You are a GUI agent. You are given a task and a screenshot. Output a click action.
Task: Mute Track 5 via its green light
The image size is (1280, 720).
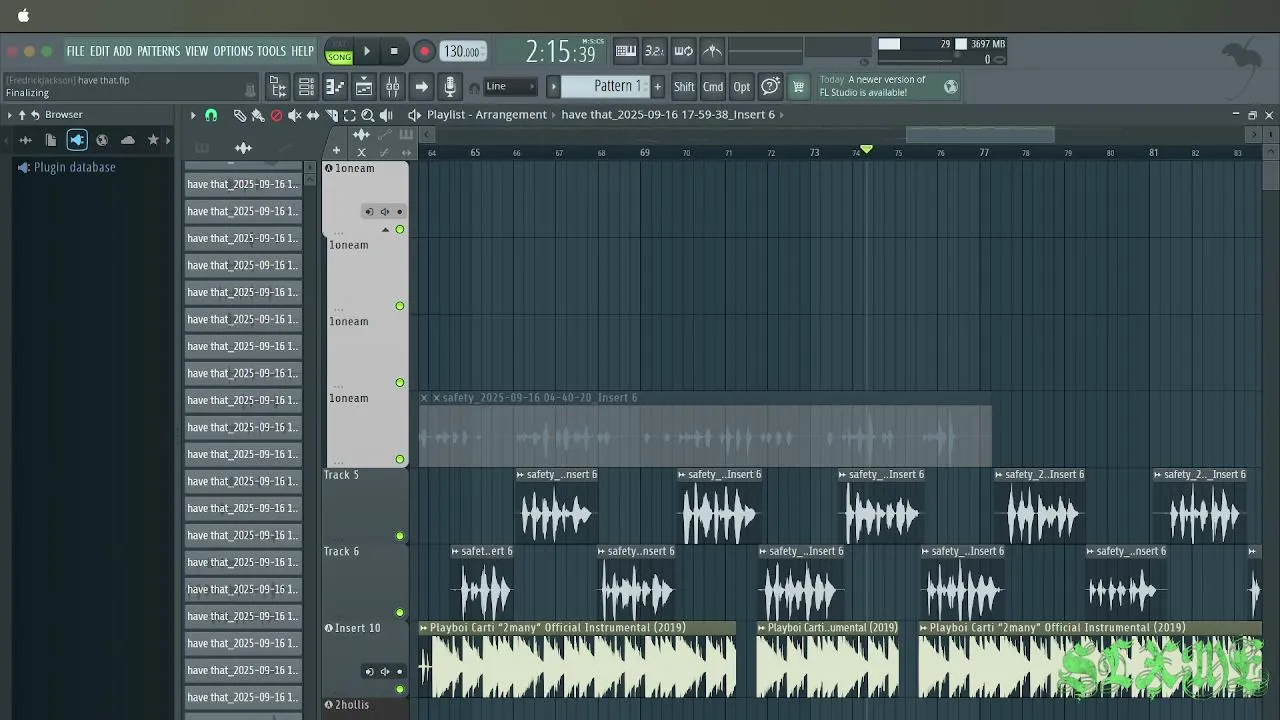click(400, 536)
